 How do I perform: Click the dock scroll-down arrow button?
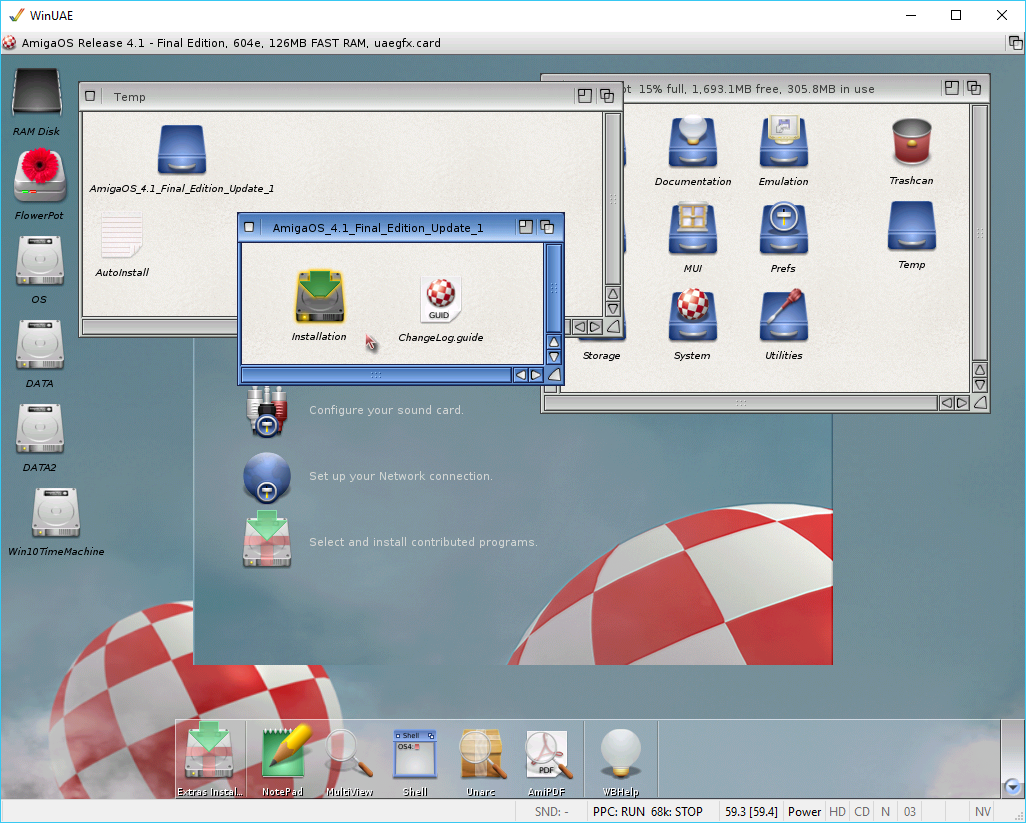[1012, 786]
